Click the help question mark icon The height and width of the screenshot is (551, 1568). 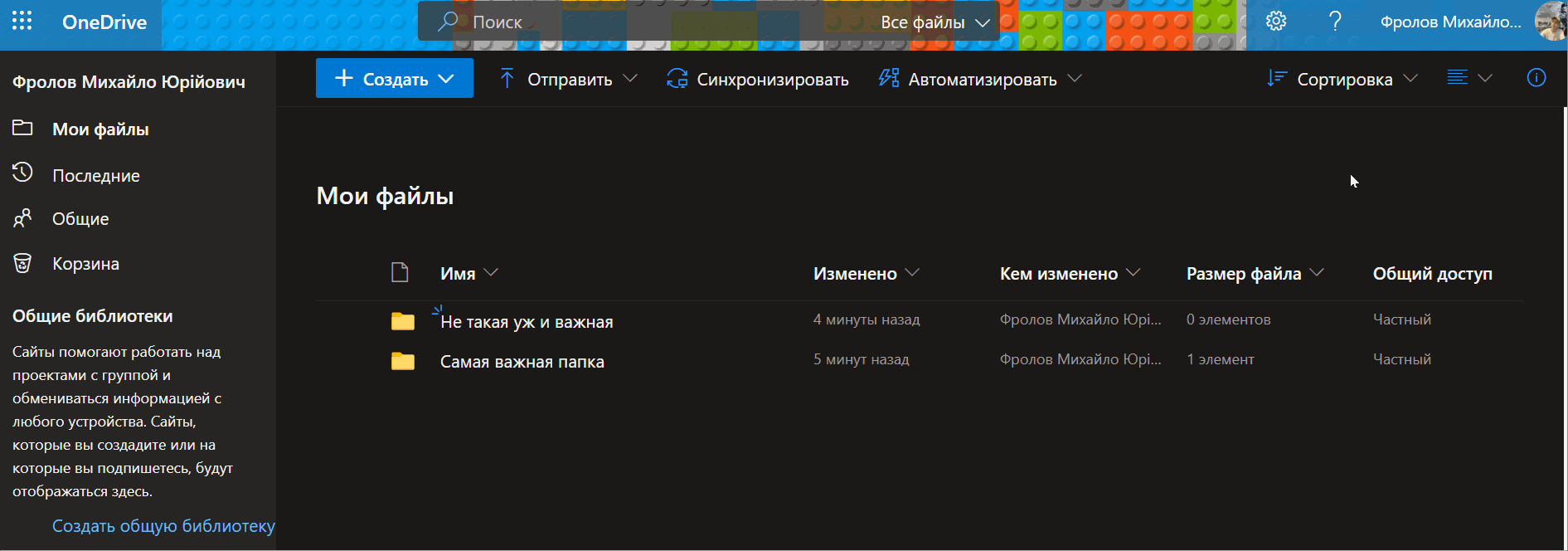click(1335, 22)
